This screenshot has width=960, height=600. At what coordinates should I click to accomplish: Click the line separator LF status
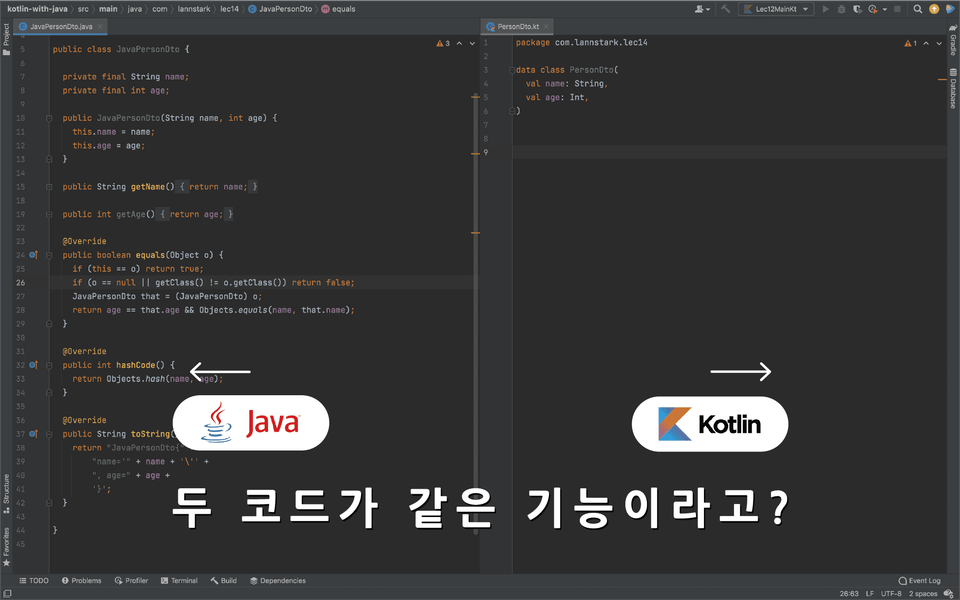tap(869, 594)
